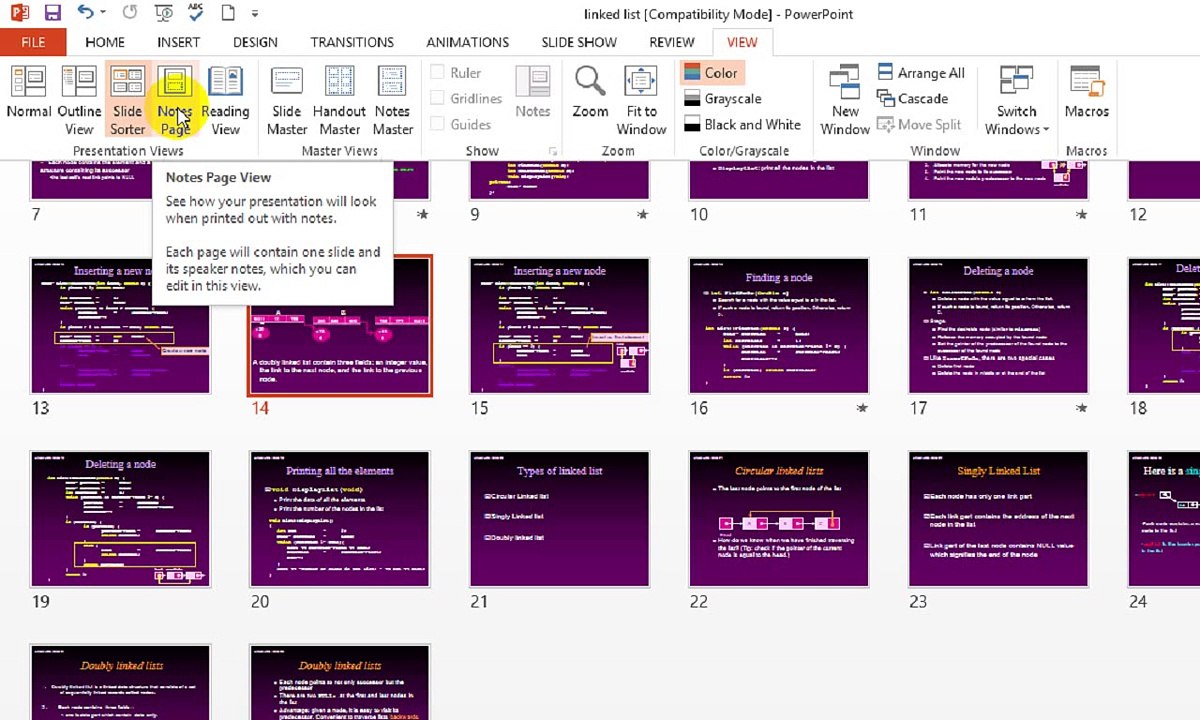Select Color display mode
The height and width of the screenshot is (720, 1200).
point(711,73)
